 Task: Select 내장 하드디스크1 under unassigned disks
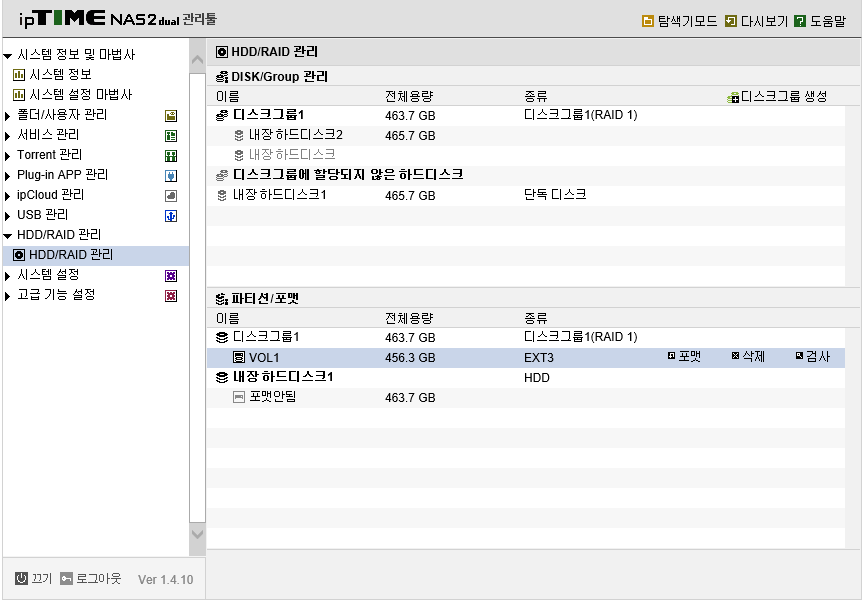tap(526, 195)
